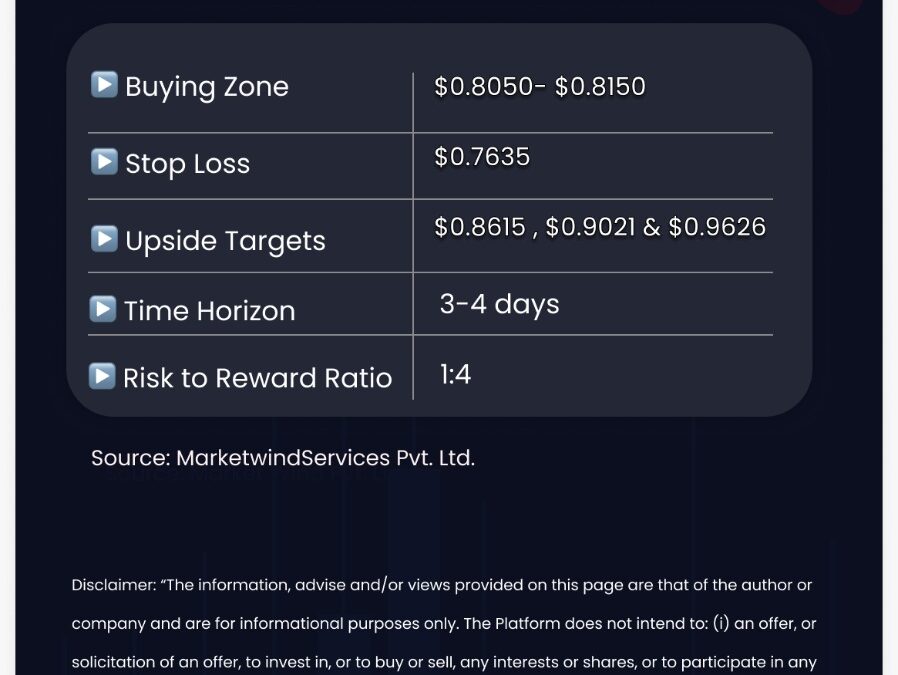The width and height of the screenshot is (898, 675).
Task: Click the play icon beside Upside Targets
Action: point(104,238)
